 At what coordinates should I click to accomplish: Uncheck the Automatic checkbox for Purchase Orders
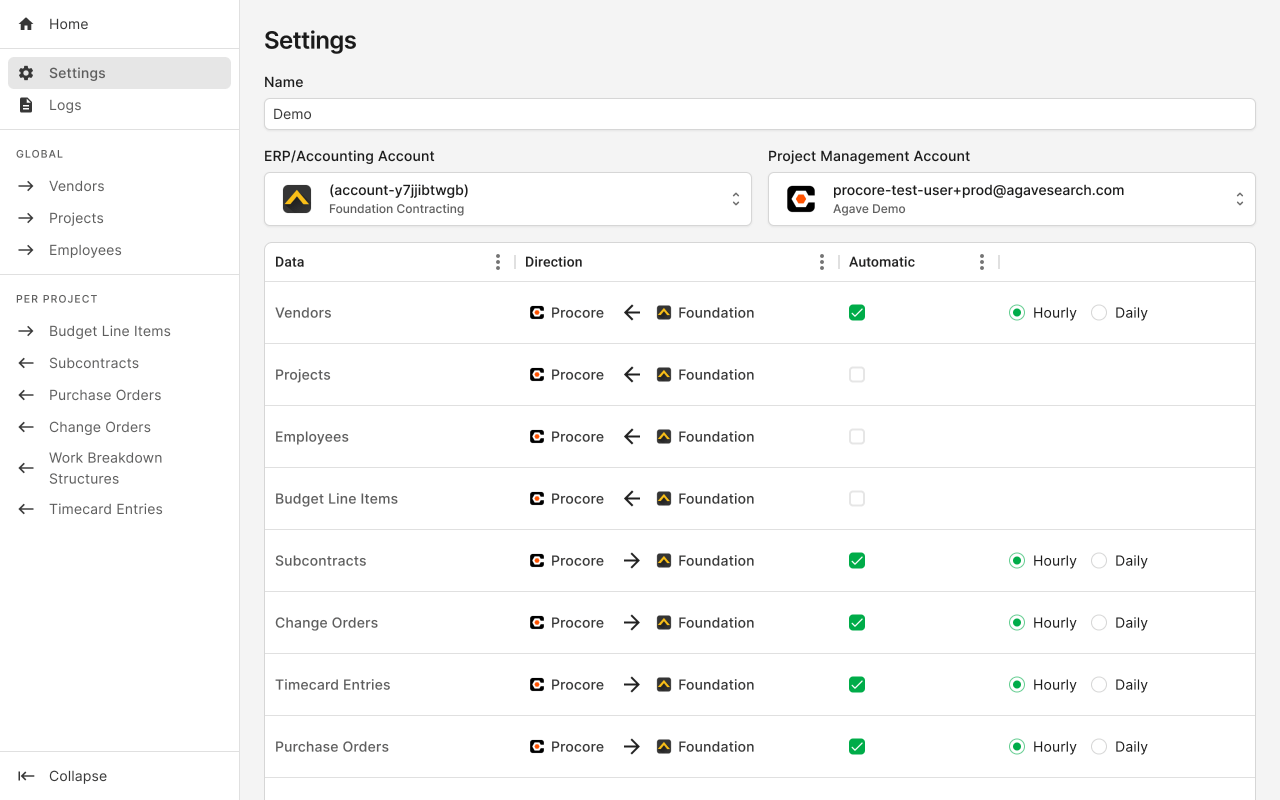pyautogui.click(x=857, y=747)
